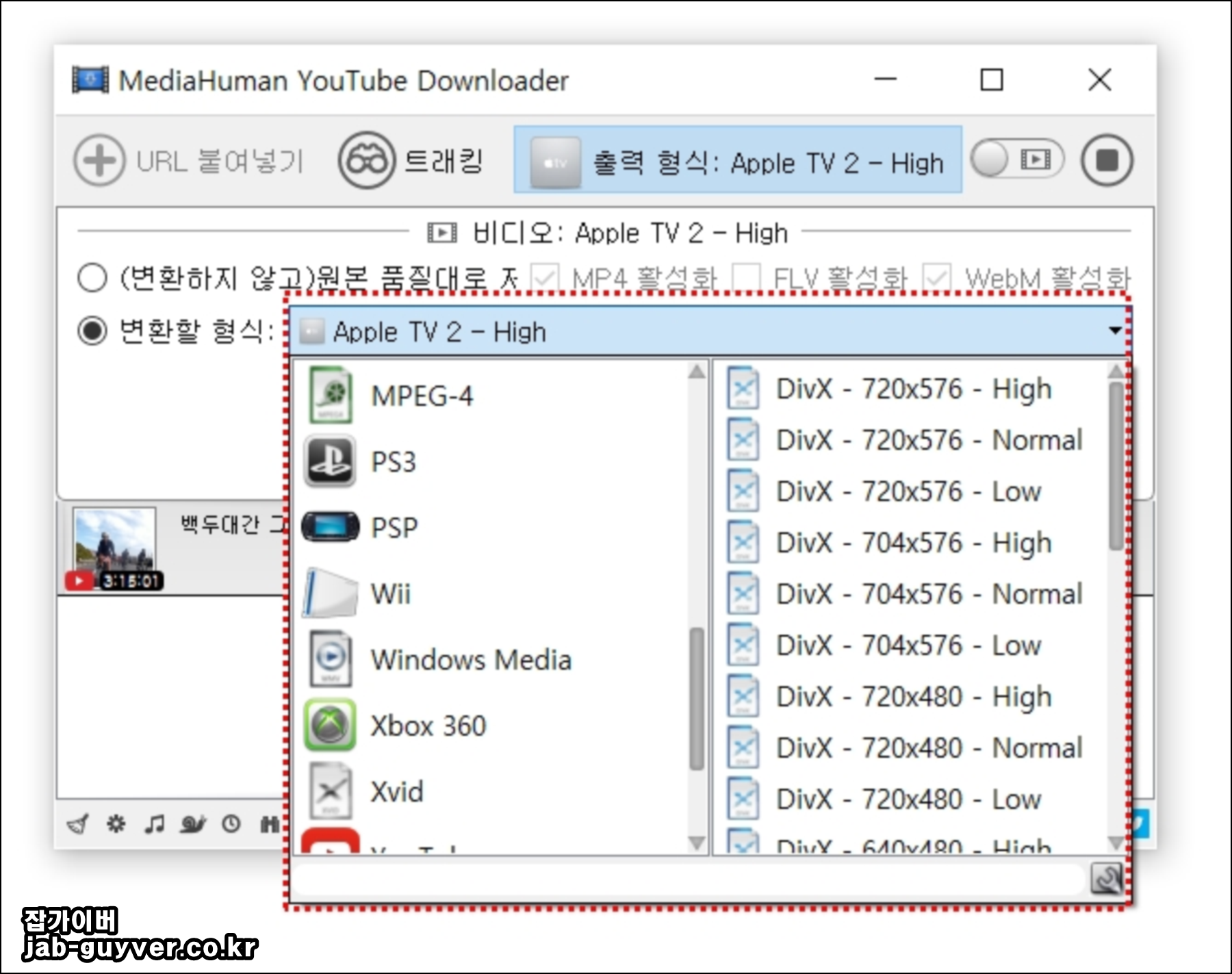Click scroll-up arrow of left format list

[697, 372]
